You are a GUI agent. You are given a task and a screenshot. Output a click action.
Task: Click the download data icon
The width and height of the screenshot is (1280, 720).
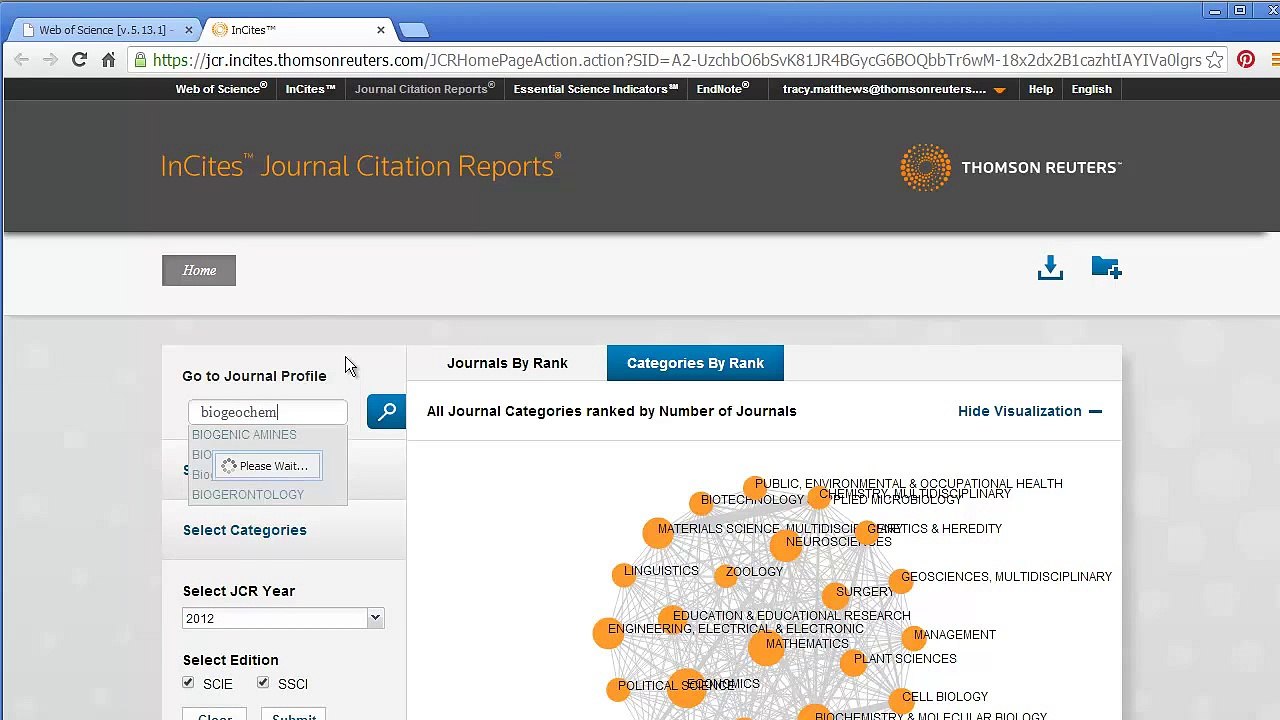pyautogui.click(x=1050, y=268)
